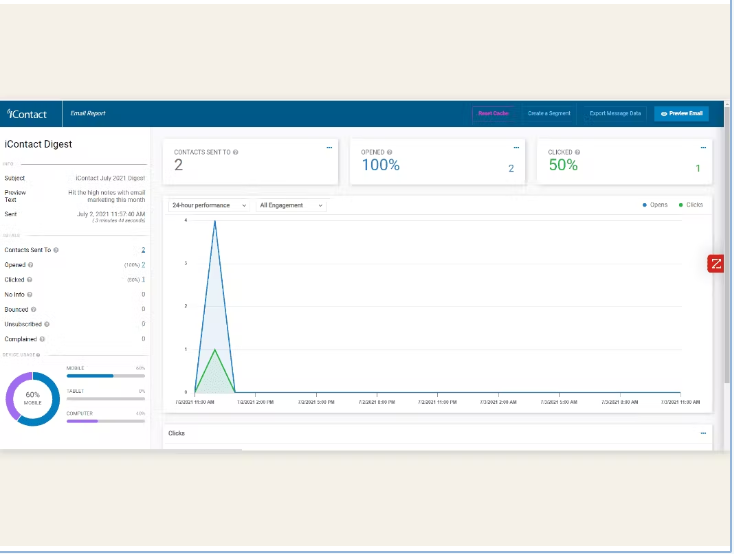The image size is (734, 554).
Task: Open Opened card three-dot menu
Action: 516,148
